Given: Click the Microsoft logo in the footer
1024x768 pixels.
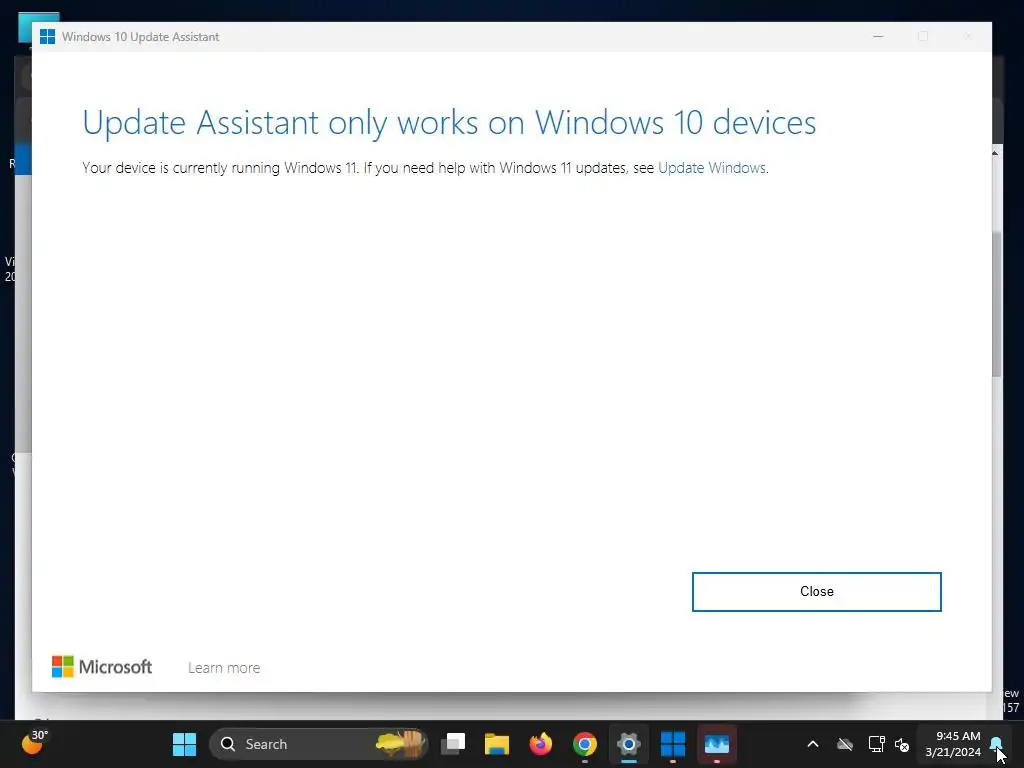Looking at the screenshot, I should coord(102,667).
